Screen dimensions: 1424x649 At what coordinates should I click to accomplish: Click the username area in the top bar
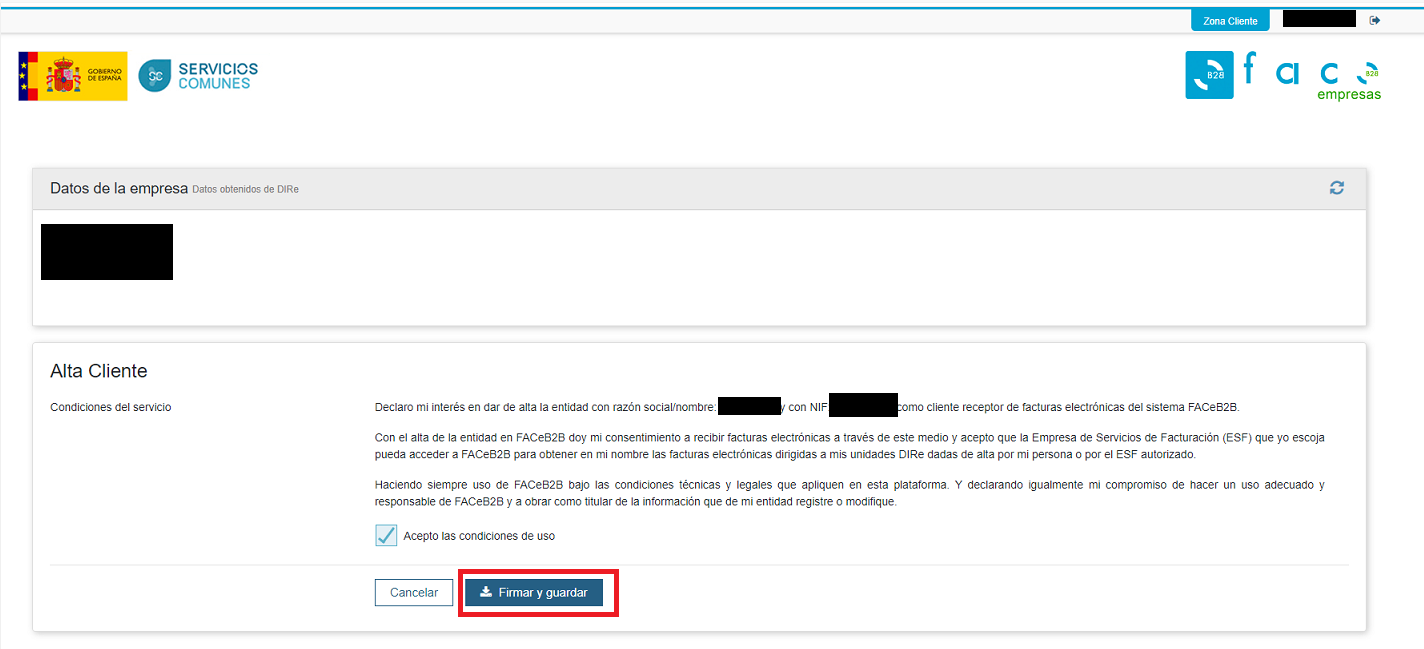point(1318,17)
